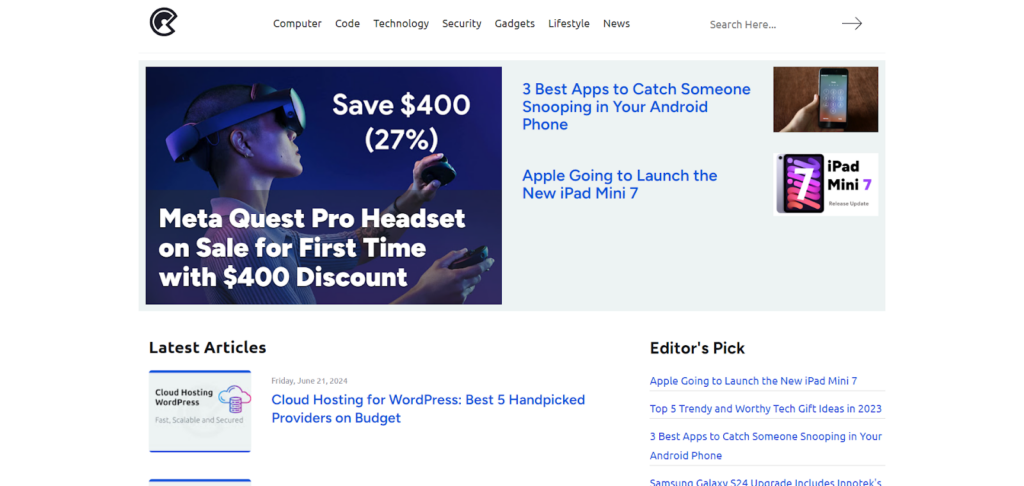Viewport: 1024px width, 486px height.
Task: Open the News menu item
Action: 616,24
